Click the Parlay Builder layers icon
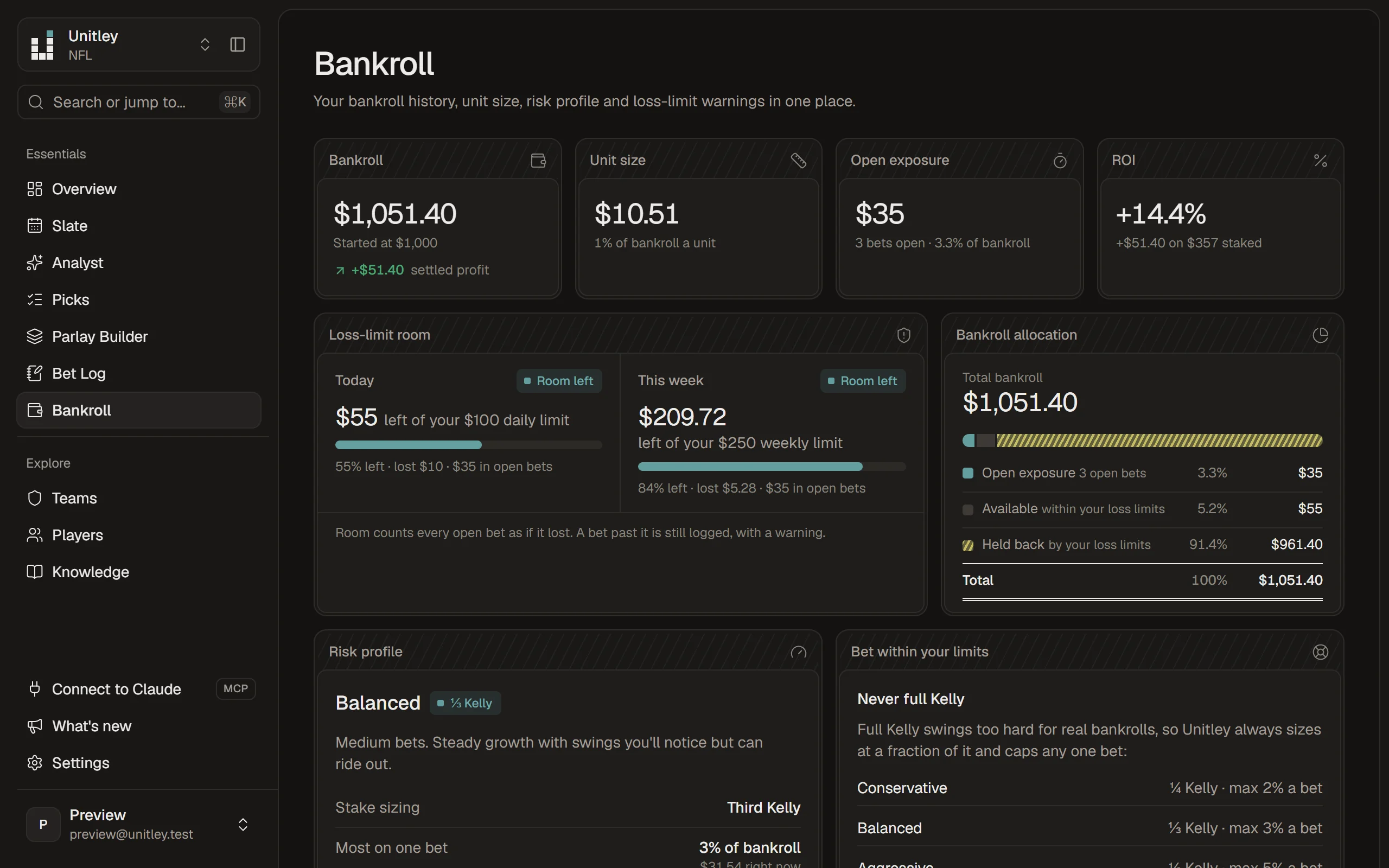The width and height of the screenshot is (1389, 868). click(x=34, y=336)
